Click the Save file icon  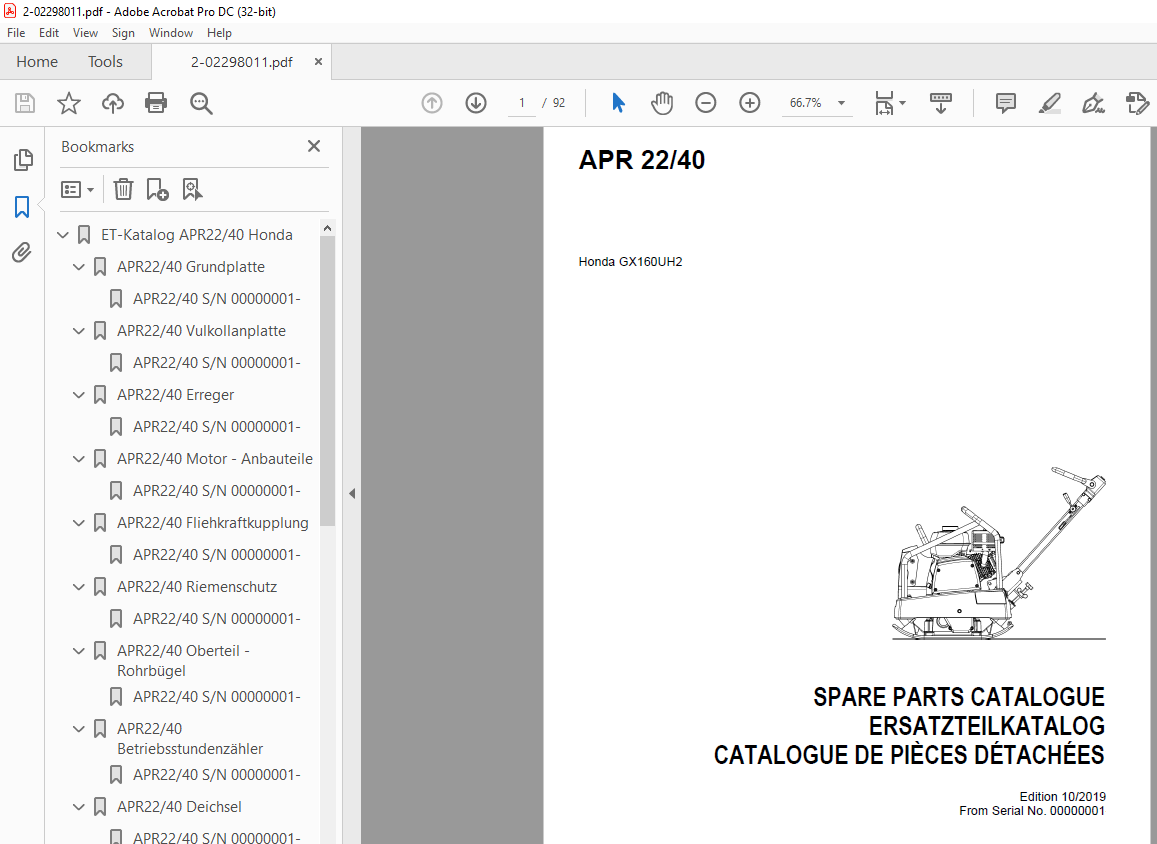point(24,103)
